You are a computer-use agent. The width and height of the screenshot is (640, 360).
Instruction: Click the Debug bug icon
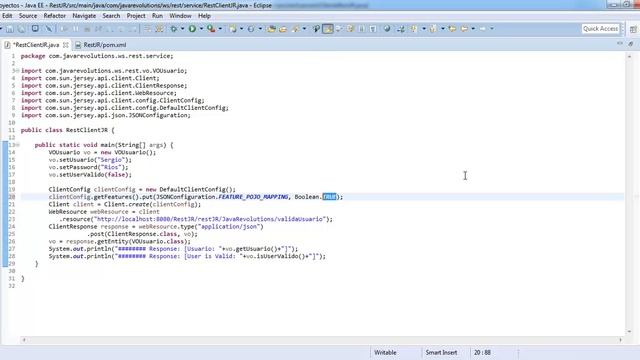click(174, 29)
